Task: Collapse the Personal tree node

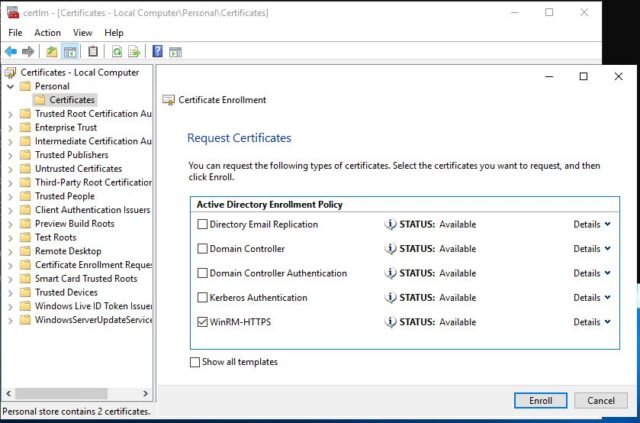Action: [11, 87]
